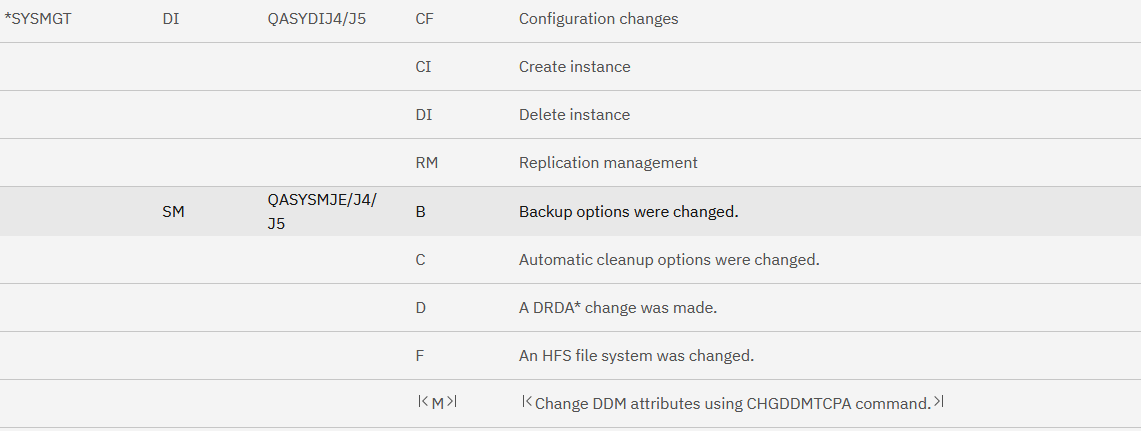Click the end-of-change marker after M

tap(452, 402)
